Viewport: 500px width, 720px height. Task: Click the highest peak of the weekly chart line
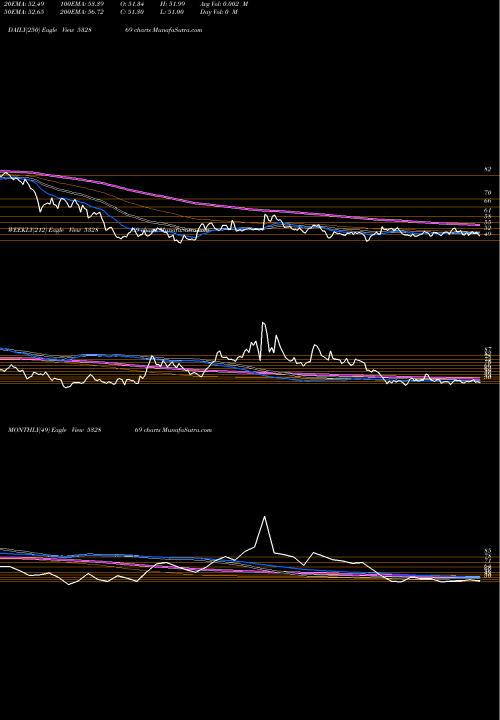pyautogui.click(x=263, y=323)
